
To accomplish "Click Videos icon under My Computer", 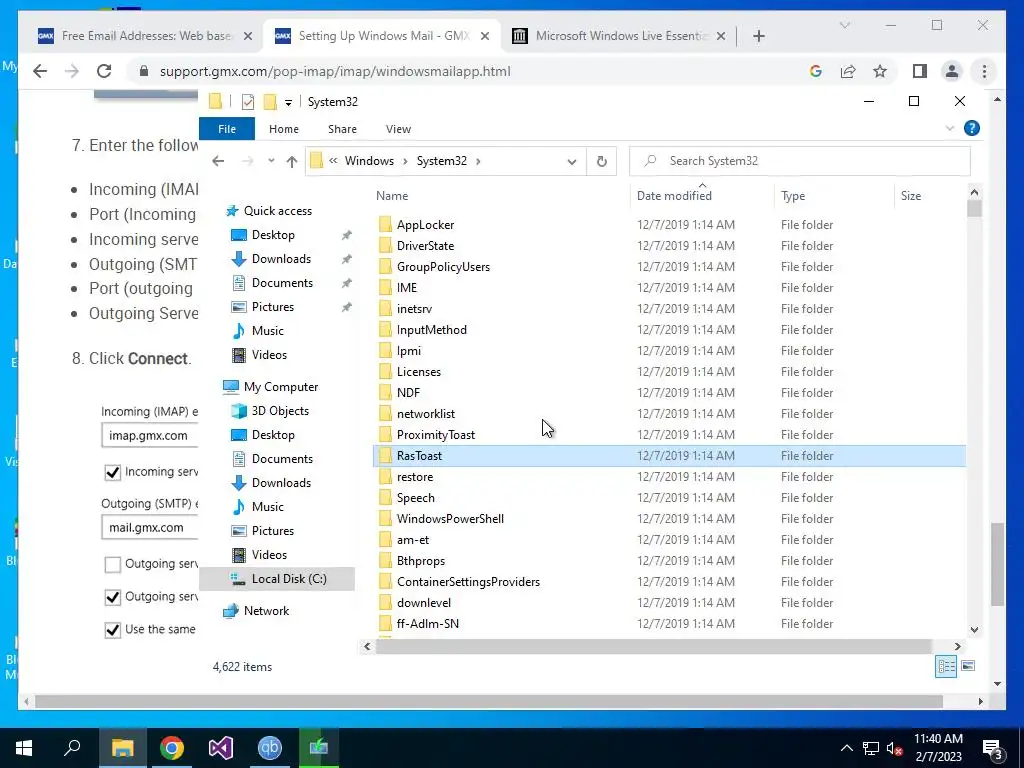I will point(239,555).
